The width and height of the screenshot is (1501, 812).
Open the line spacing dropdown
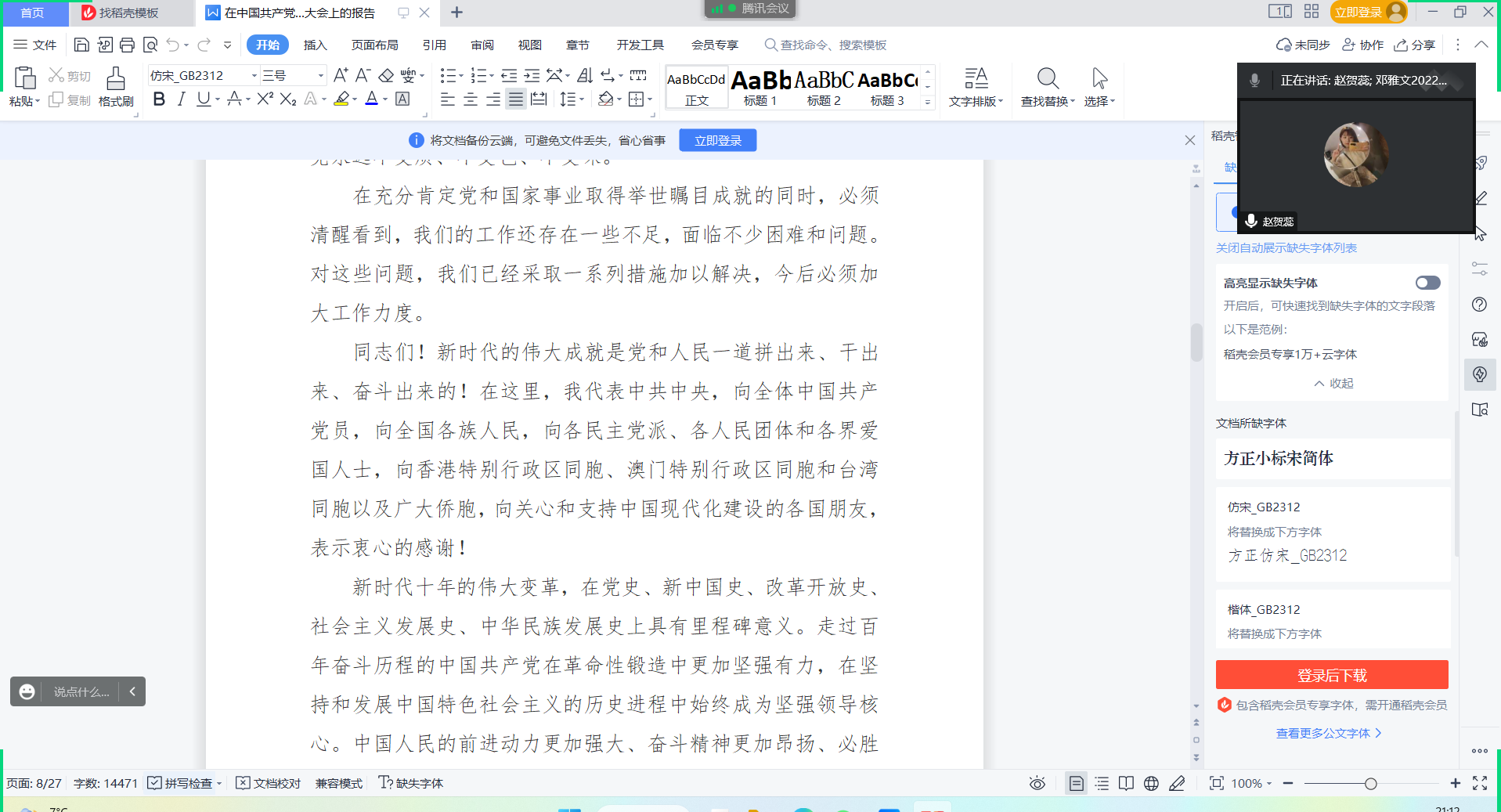(582, 99)
